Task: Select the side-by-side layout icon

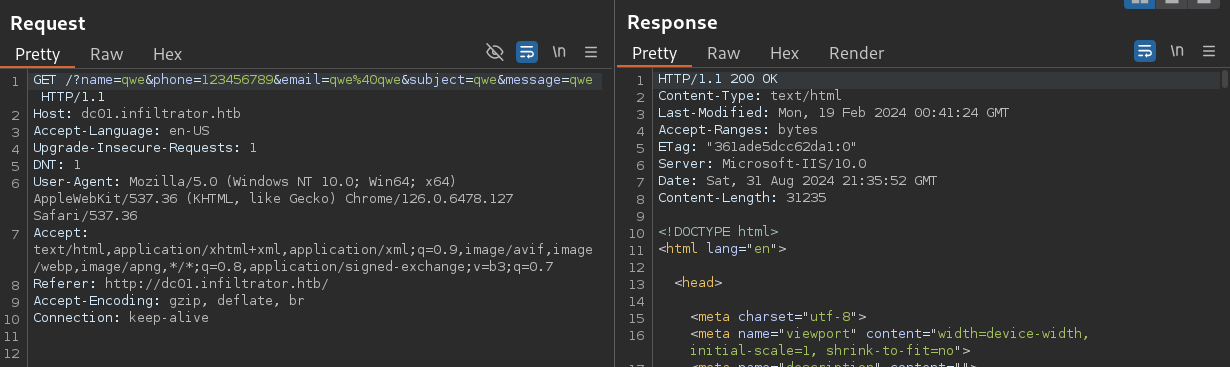Action: (1139, 3)
